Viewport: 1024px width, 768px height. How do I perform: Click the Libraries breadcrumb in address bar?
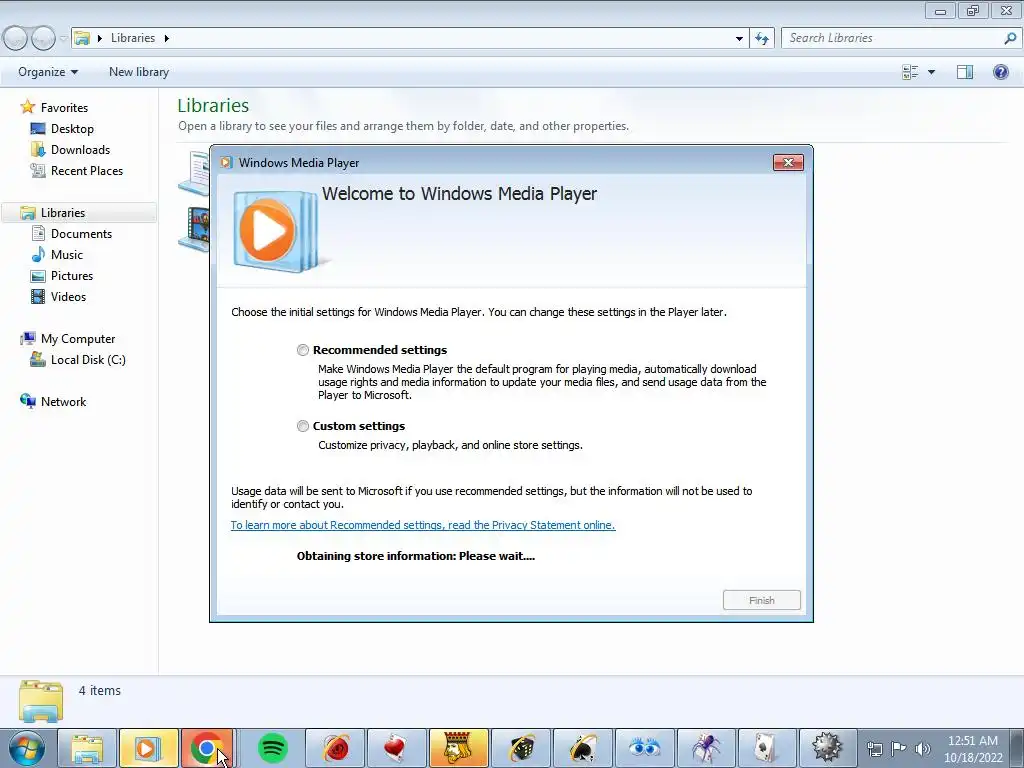(x=133, y=38)
